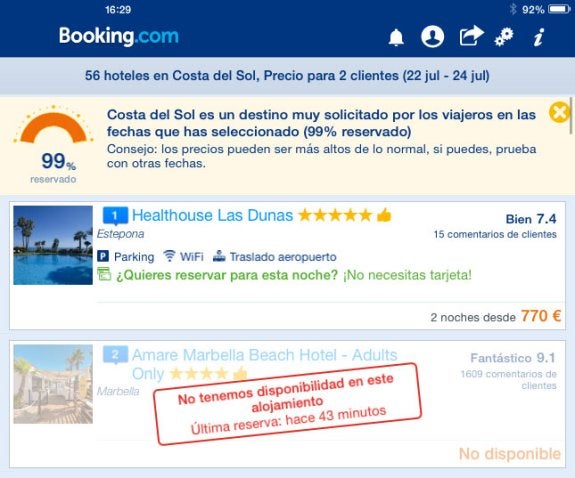The width and height of the screenshot is (575, 478).
Task: Dismiss the 99% reservado banner
Action: click(558, 112)
